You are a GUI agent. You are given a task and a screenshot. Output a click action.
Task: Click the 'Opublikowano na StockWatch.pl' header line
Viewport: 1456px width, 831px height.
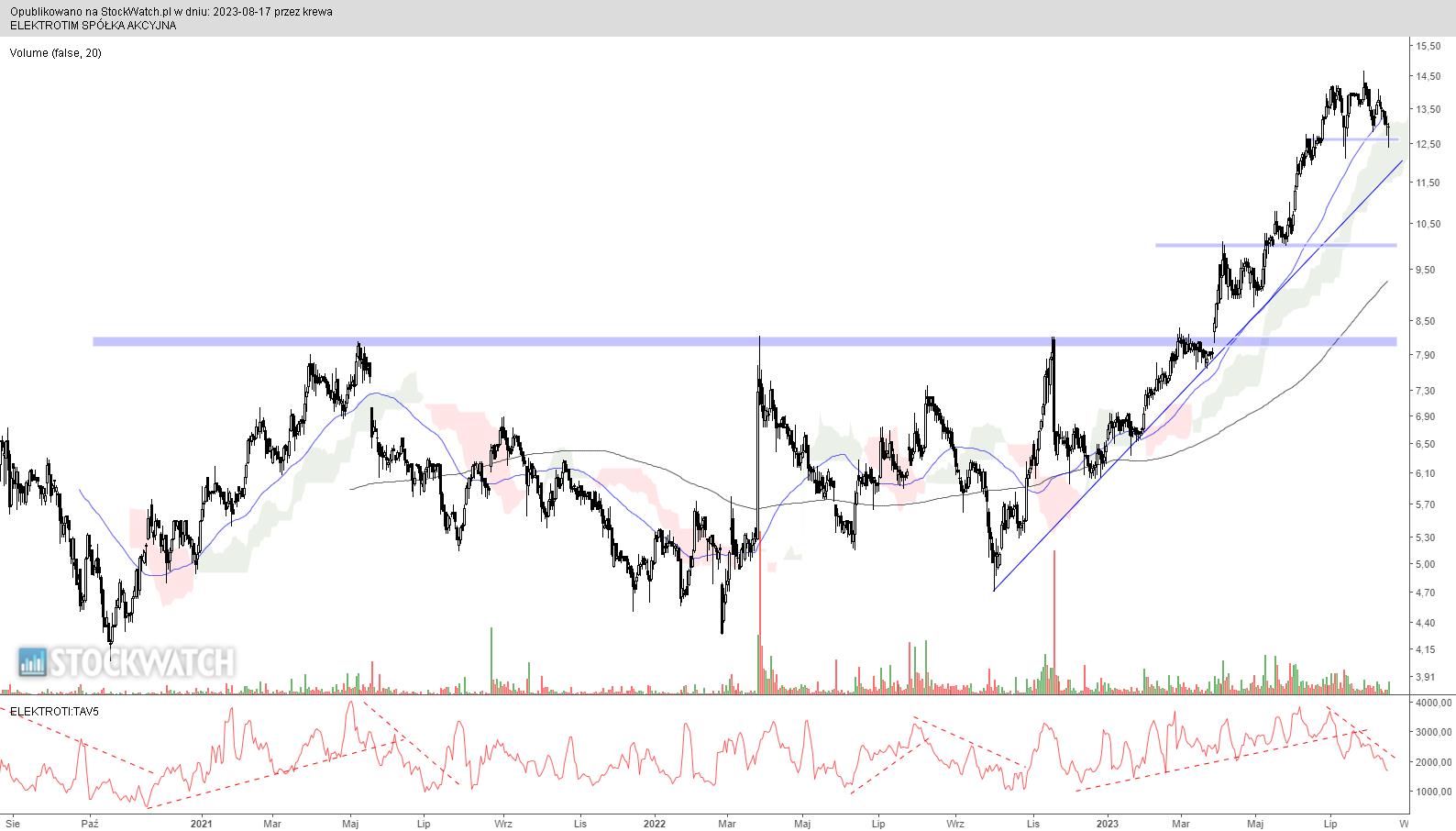(171, 12)
